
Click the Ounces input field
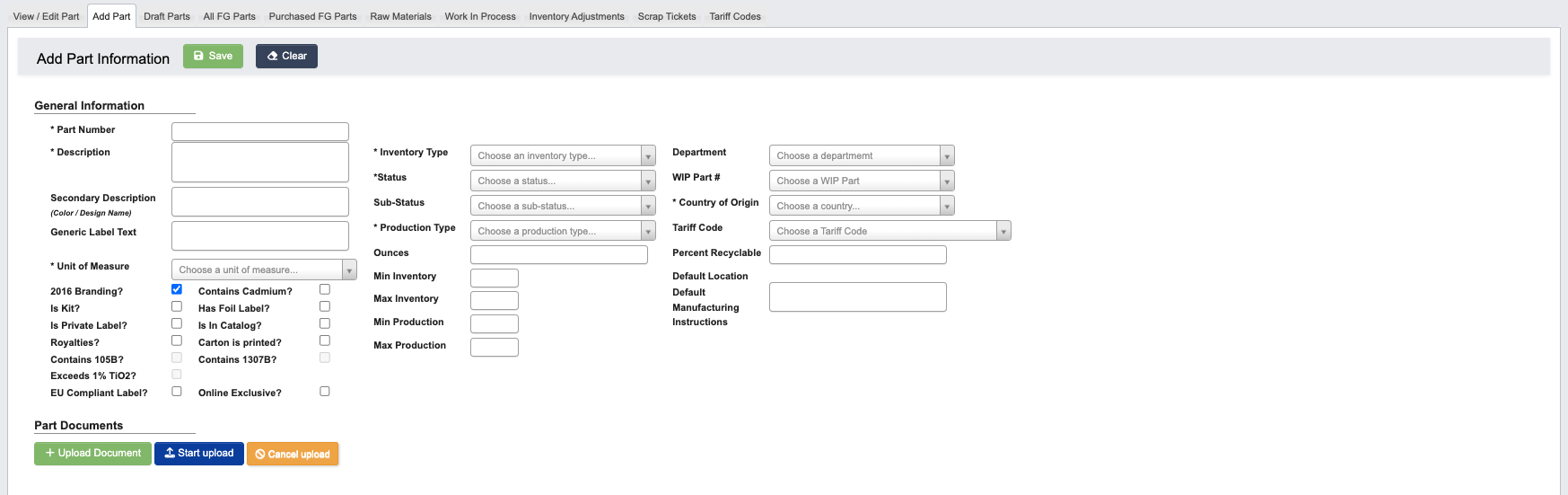(x=559, y=254)
